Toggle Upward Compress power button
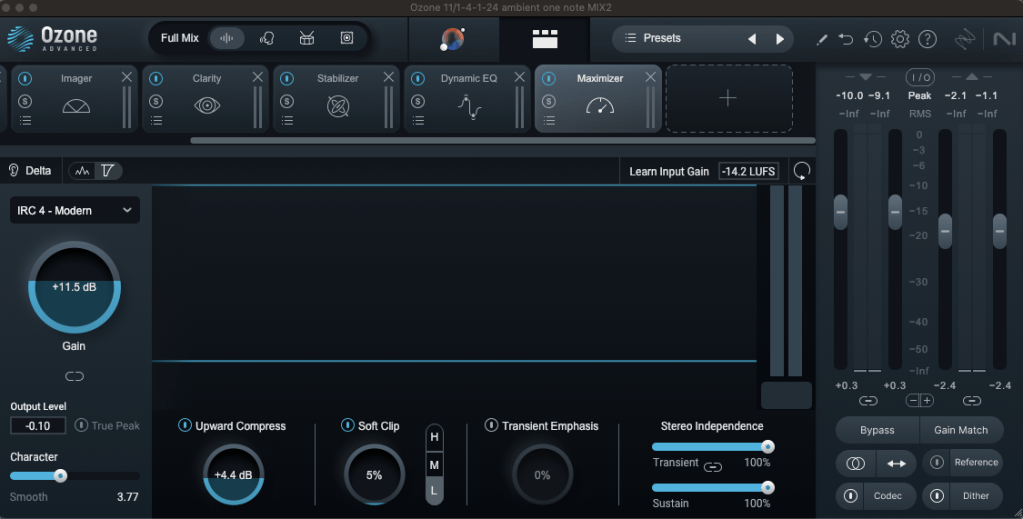 [x=184, y=426]
